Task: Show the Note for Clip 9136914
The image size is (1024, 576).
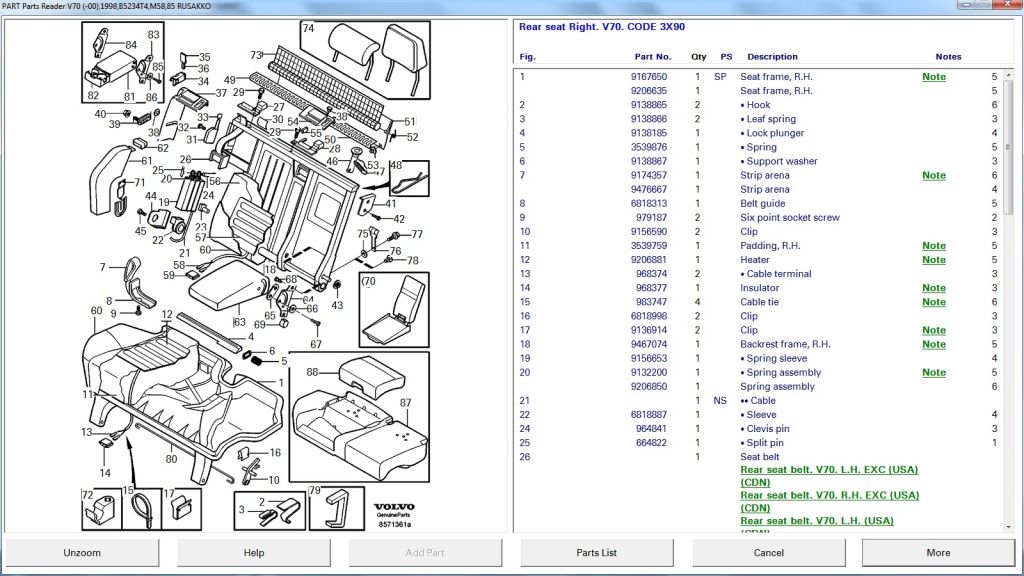Action: tap(934, 330)
